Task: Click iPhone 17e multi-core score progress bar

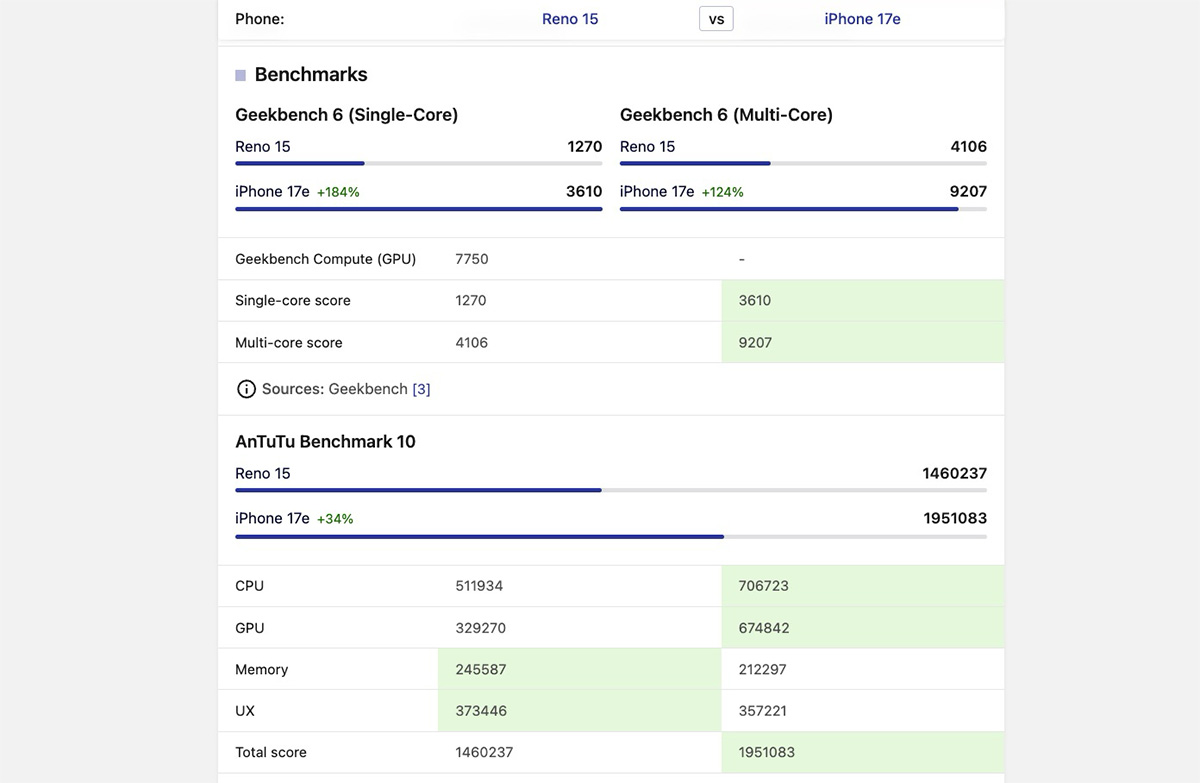Action: [802, 209]
